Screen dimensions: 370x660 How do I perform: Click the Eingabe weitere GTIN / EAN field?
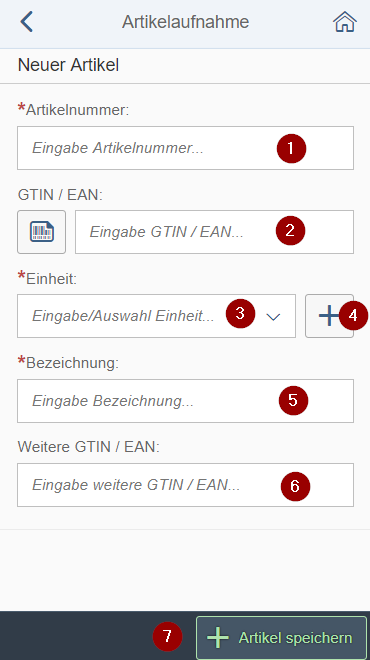(185, 485)
